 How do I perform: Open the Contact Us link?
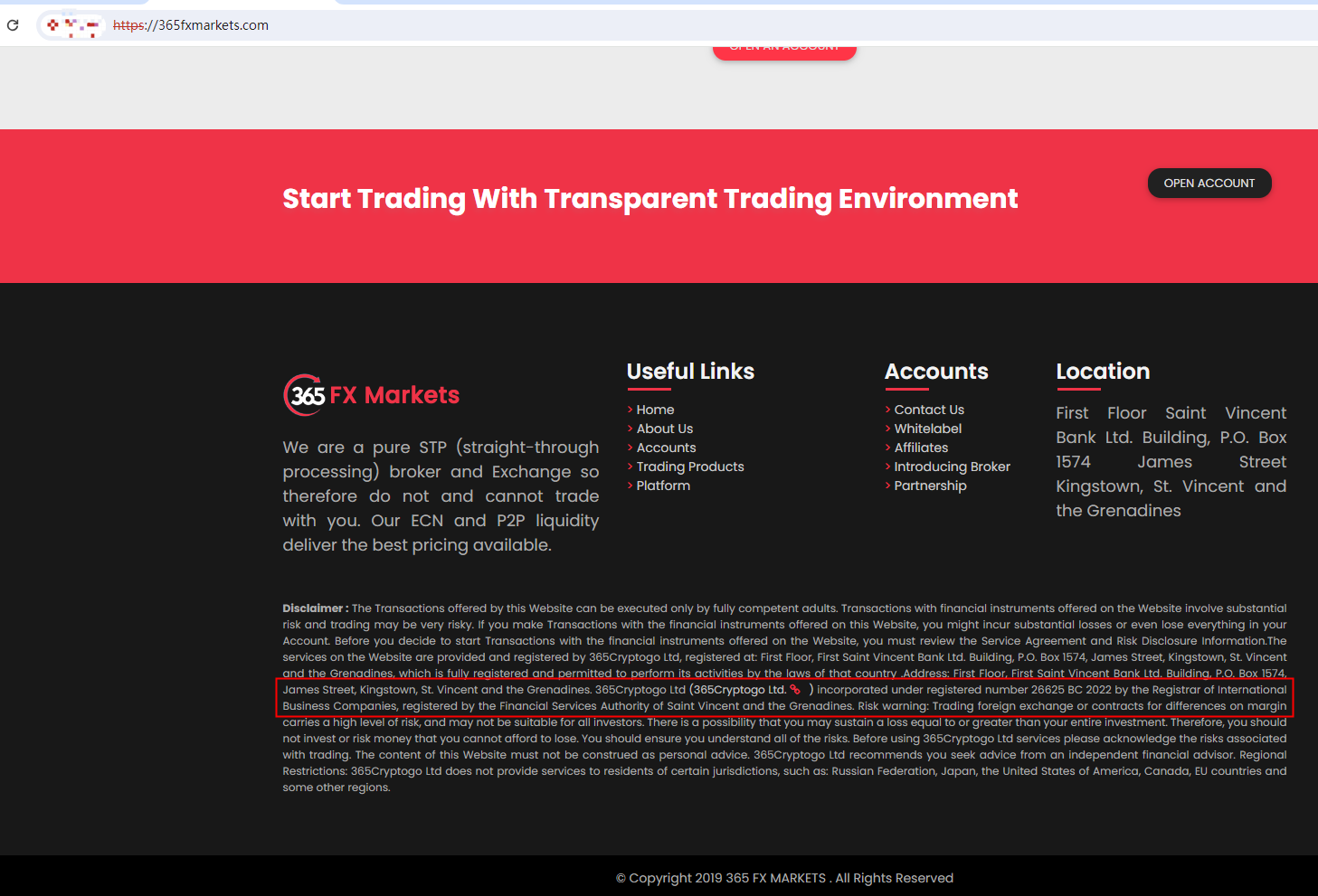929,410
